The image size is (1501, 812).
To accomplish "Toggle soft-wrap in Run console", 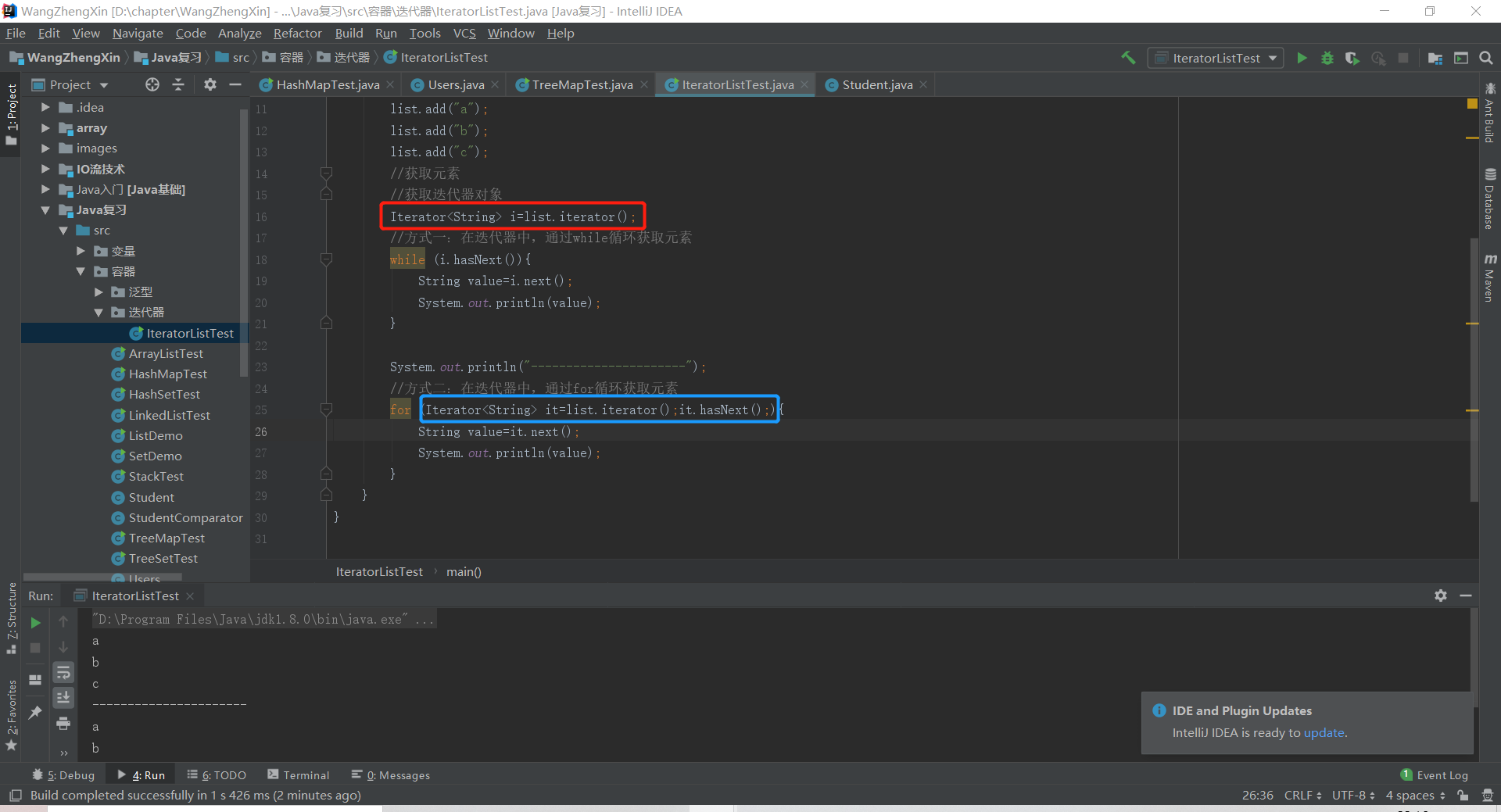I will click(x=63, y=673).
